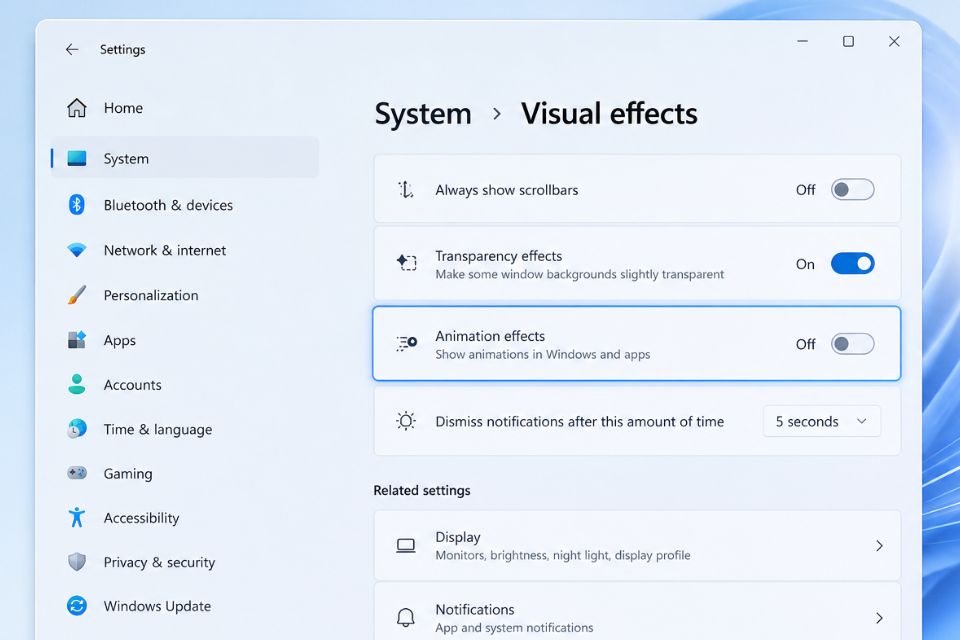
Task: Maximize the Settings window
Action: (848, 41)
